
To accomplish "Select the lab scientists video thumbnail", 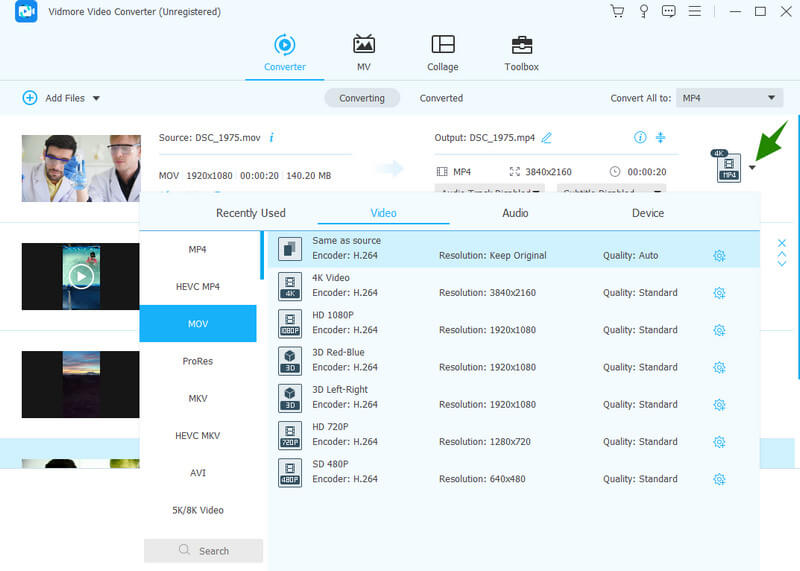I will tap(81, 168).
